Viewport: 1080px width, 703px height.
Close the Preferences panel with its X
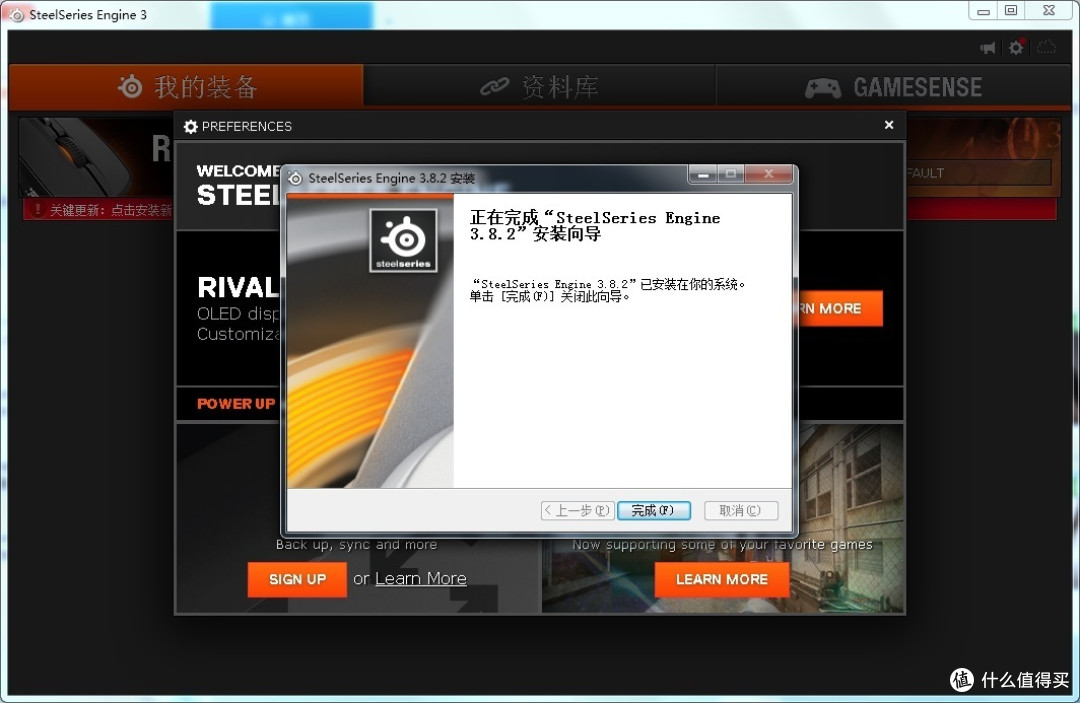889,125
